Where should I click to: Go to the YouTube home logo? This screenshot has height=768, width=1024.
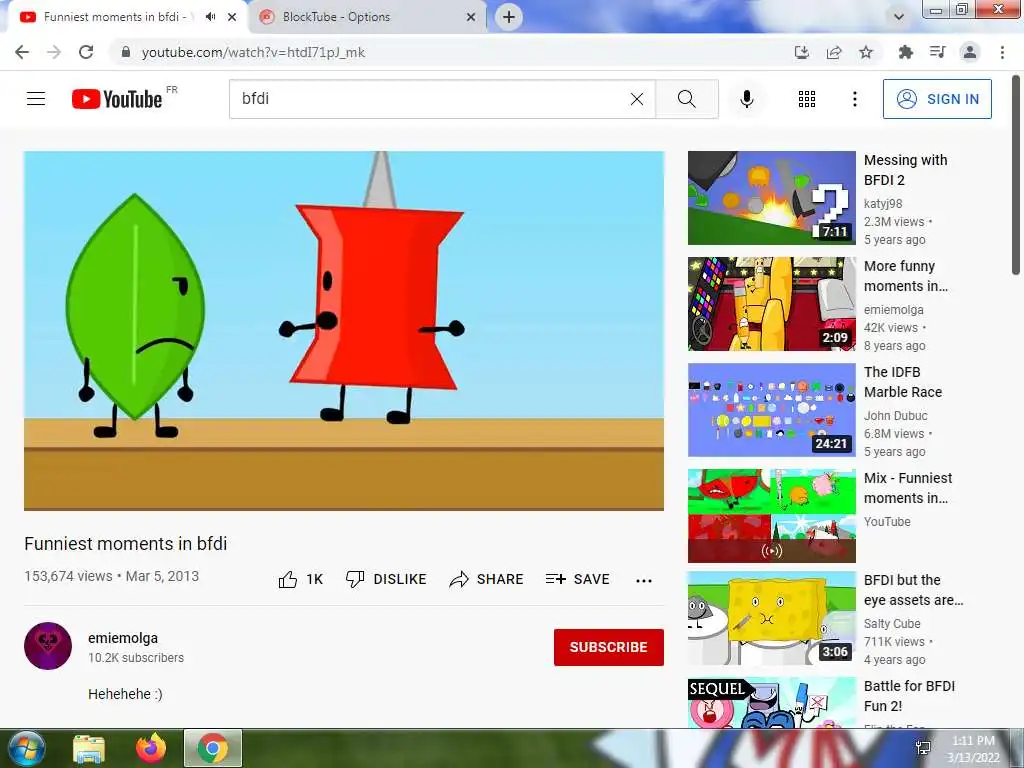[117, 99]
